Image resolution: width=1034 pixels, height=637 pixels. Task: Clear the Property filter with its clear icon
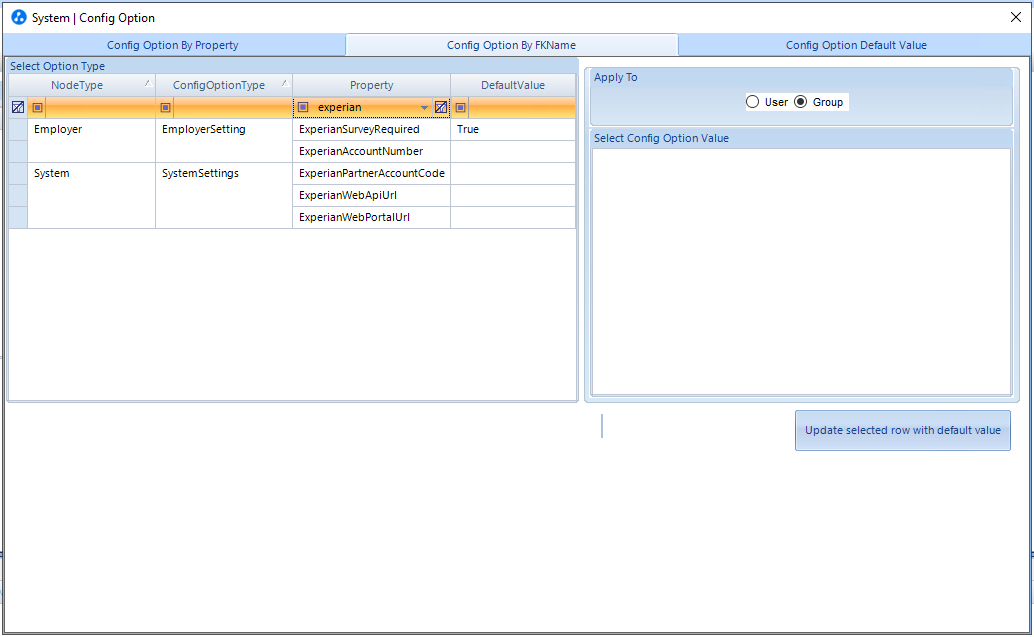click(x=441, y=107)
